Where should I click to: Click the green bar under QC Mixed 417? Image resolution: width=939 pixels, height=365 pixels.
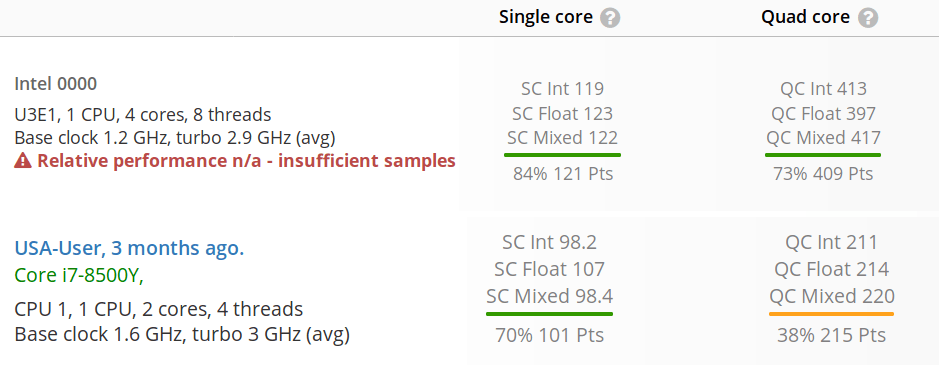823,155
